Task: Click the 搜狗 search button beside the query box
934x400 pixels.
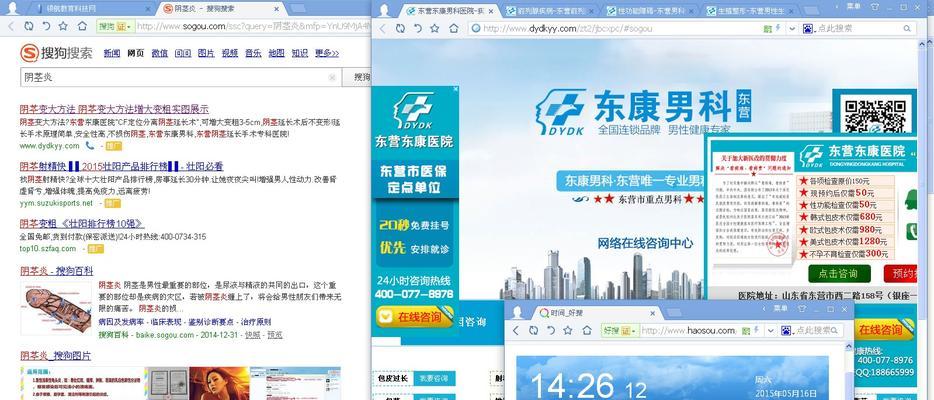Action: coord(357,77)
